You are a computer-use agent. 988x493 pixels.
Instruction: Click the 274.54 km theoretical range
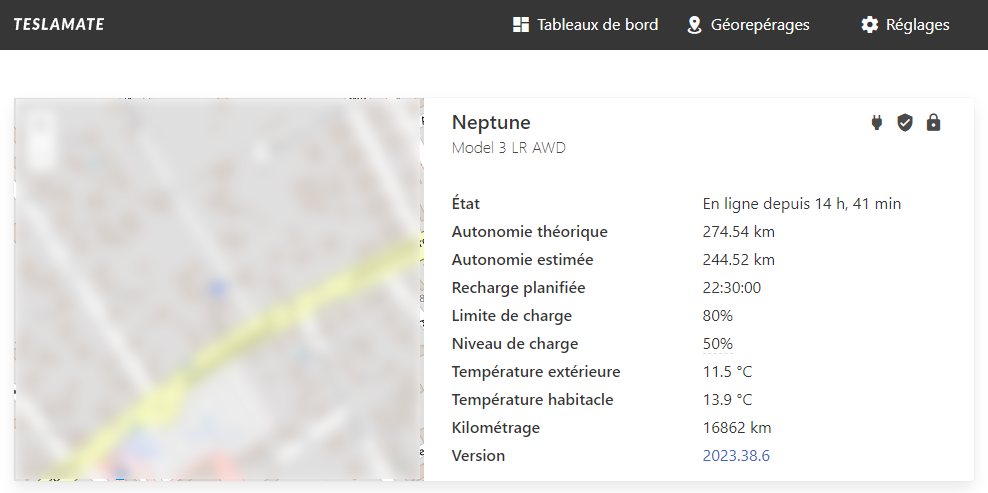click(x=738, y=232)
